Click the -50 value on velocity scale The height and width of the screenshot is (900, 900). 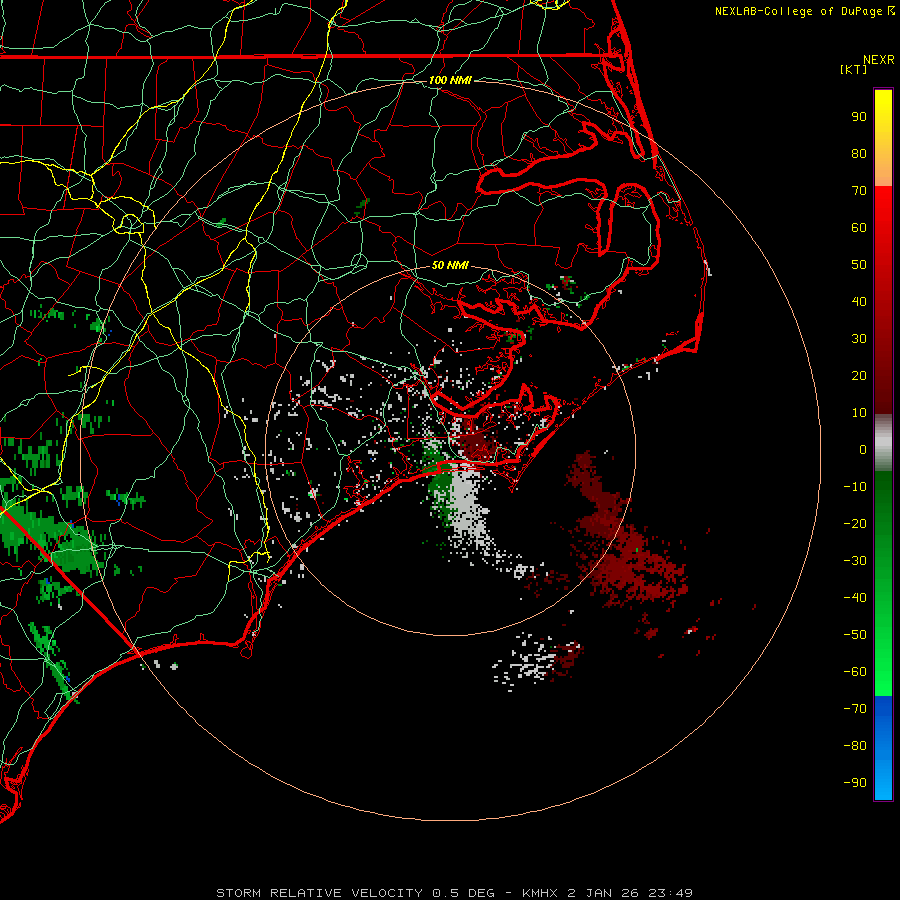coord(855,635)
